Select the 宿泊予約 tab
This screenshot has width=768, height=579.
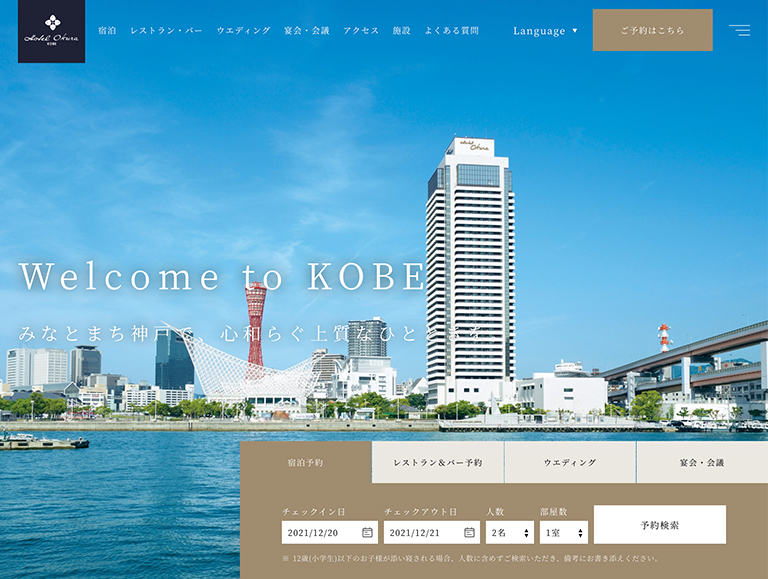pyautogui.click(x=306, y=463)
